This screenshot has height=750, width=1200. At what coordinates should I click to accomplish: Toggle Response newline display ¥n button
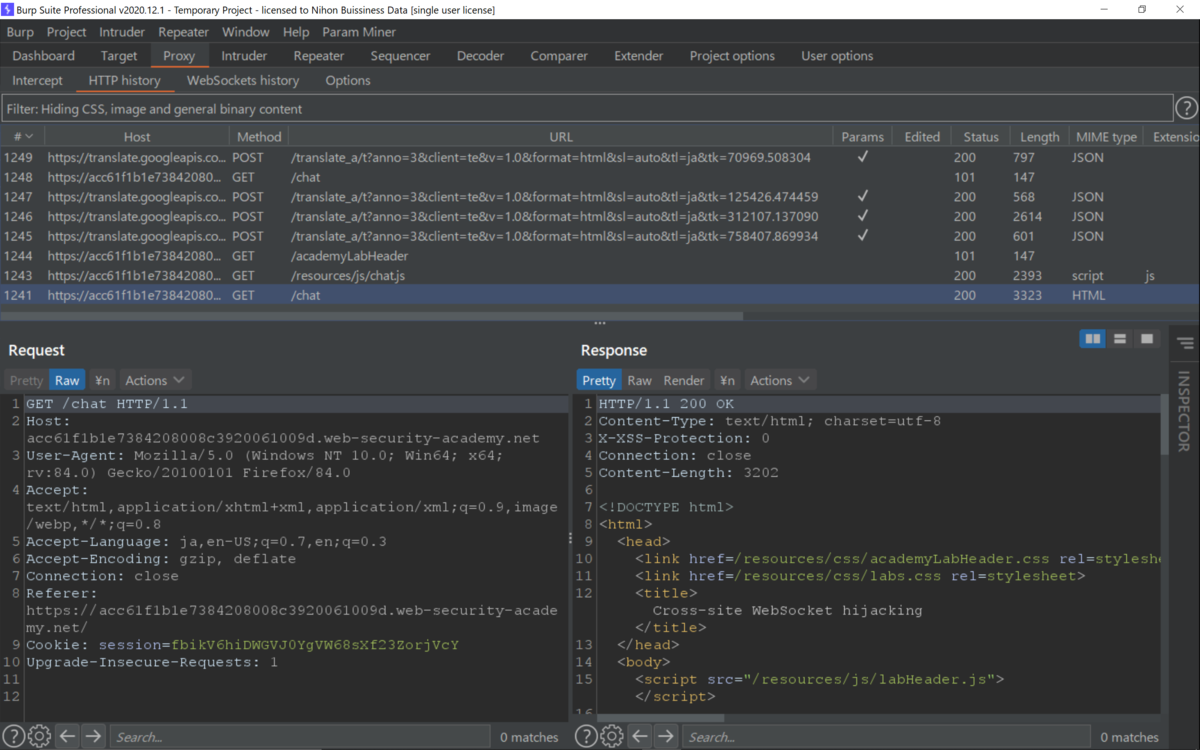tap(727, 380)
